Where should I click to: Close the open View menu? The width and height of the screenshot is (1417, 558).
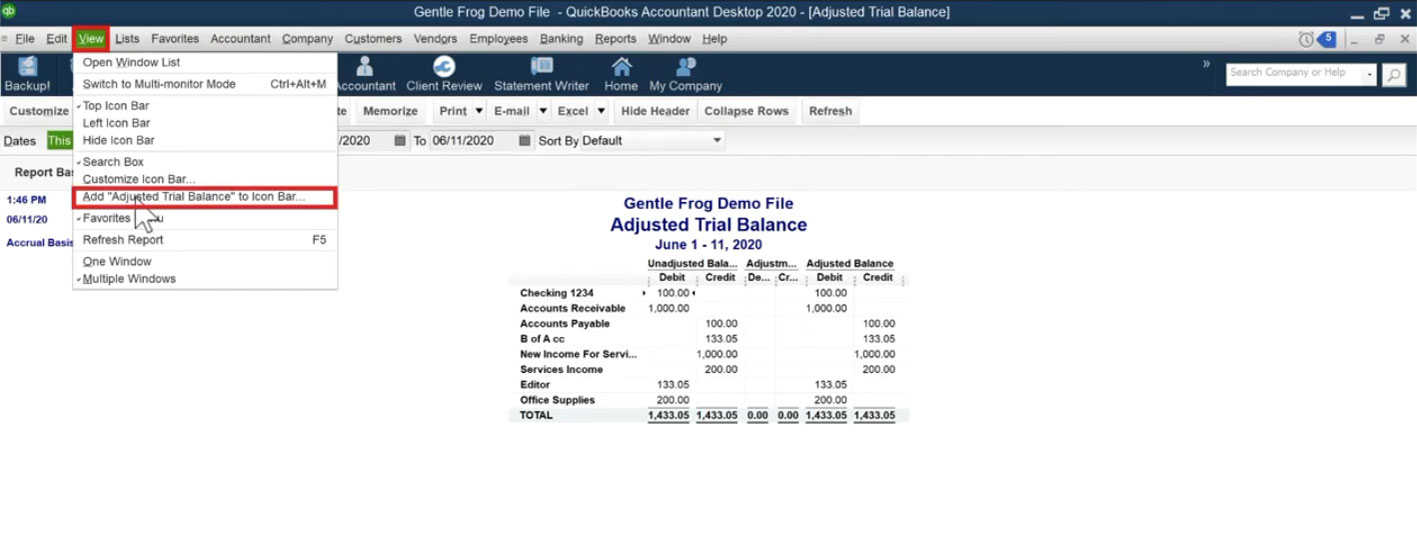(91, 39)
